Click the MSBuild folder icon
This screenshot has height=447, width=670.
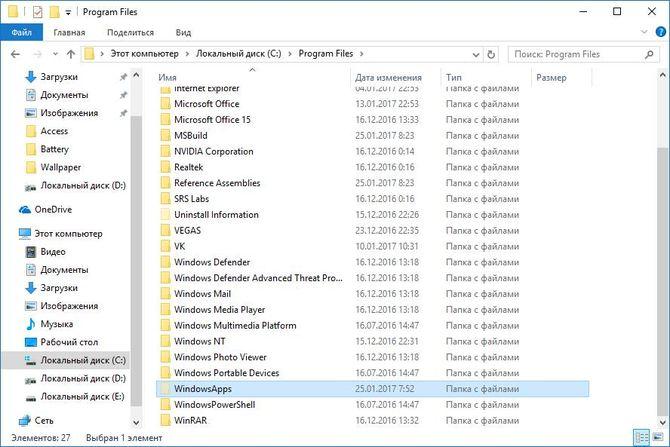(x=165, y=135)
